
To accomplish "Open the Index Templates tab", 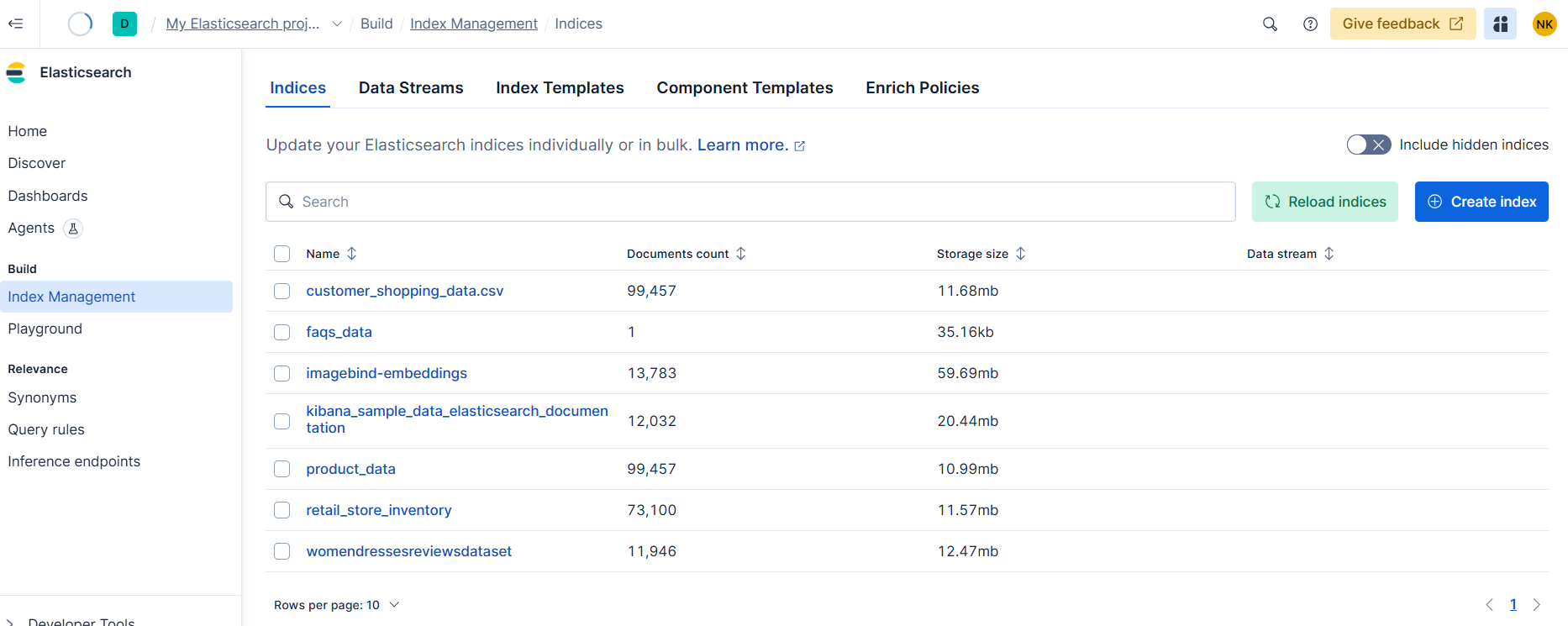I will [560, 88].
